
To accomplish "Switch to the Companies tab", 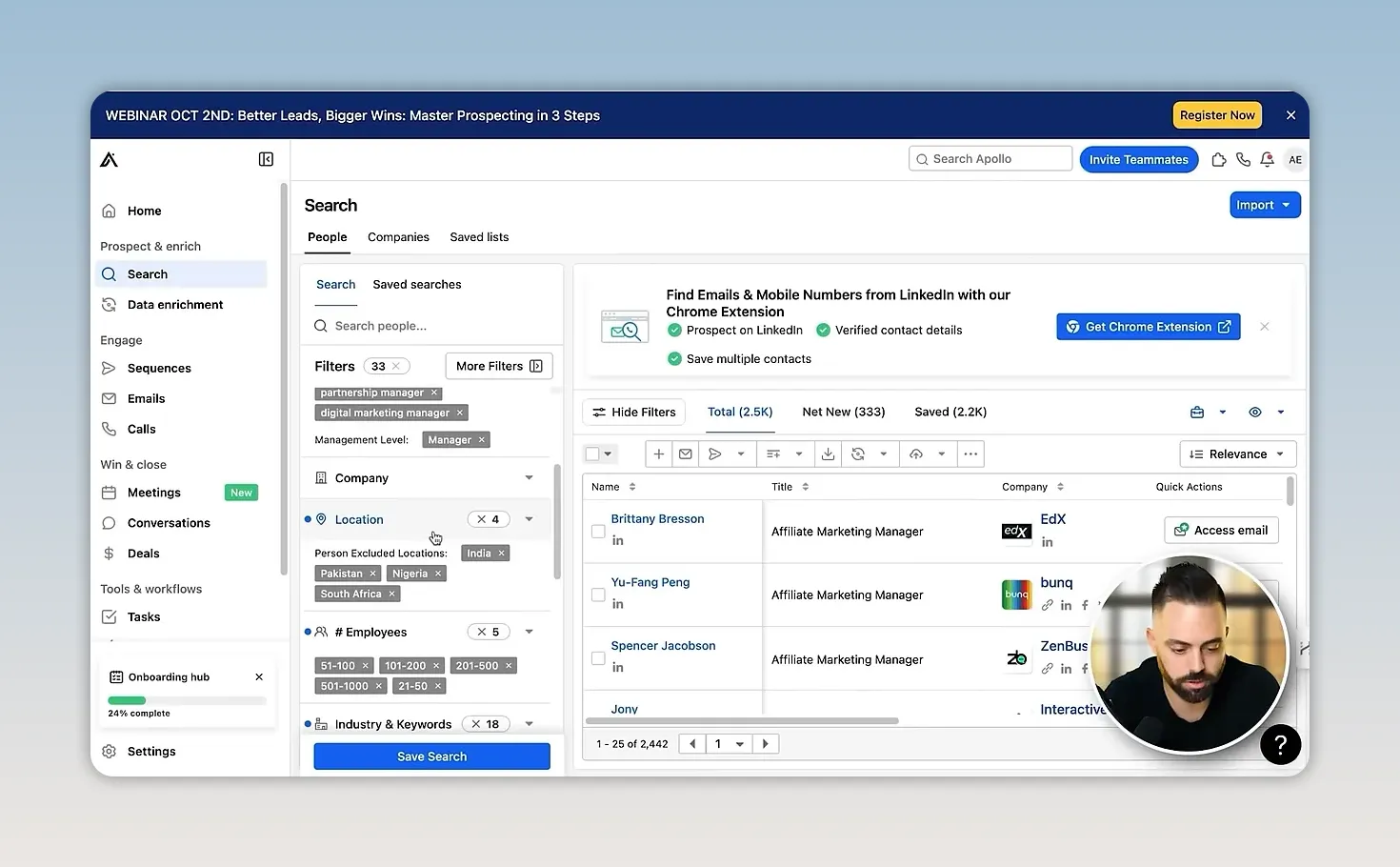I will 398,237.
